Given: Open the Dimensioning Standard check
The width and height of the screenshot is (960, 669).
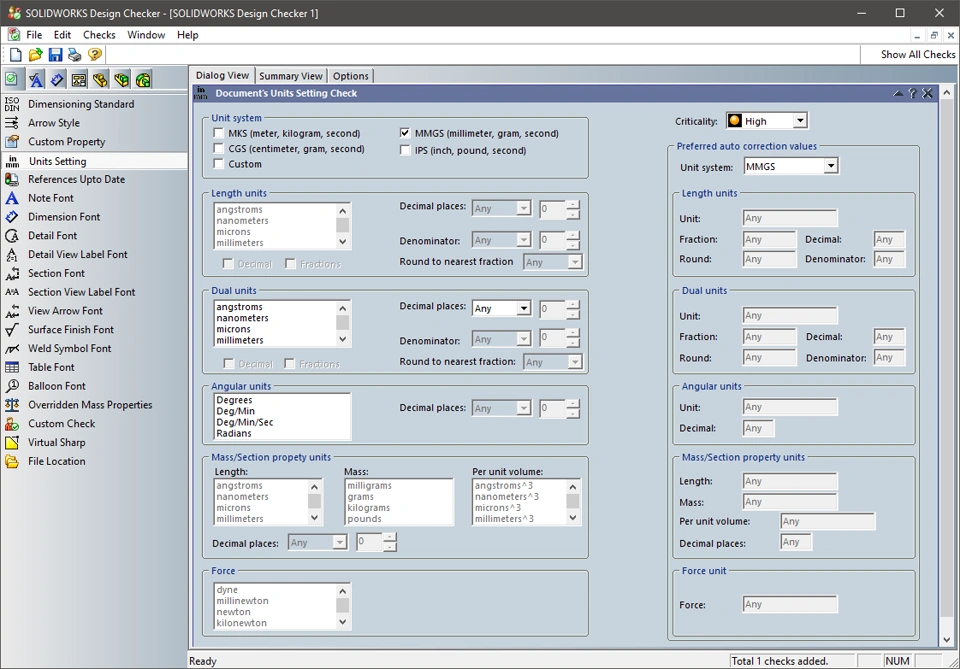Looking at the screenshot, I should coord(81,104).
